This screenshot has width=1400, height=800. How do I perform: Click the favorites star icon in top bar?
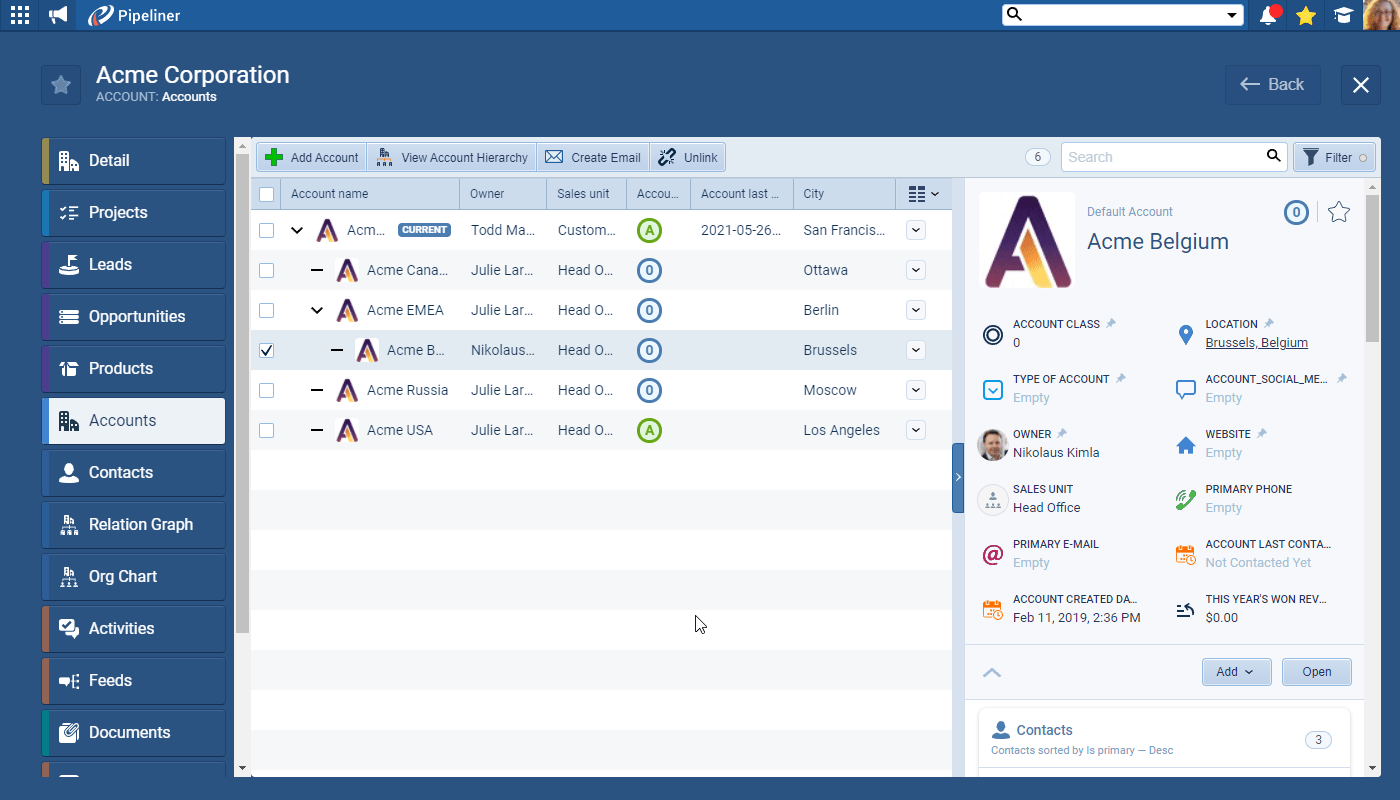pyautogui.click(x=1306, y=15)
